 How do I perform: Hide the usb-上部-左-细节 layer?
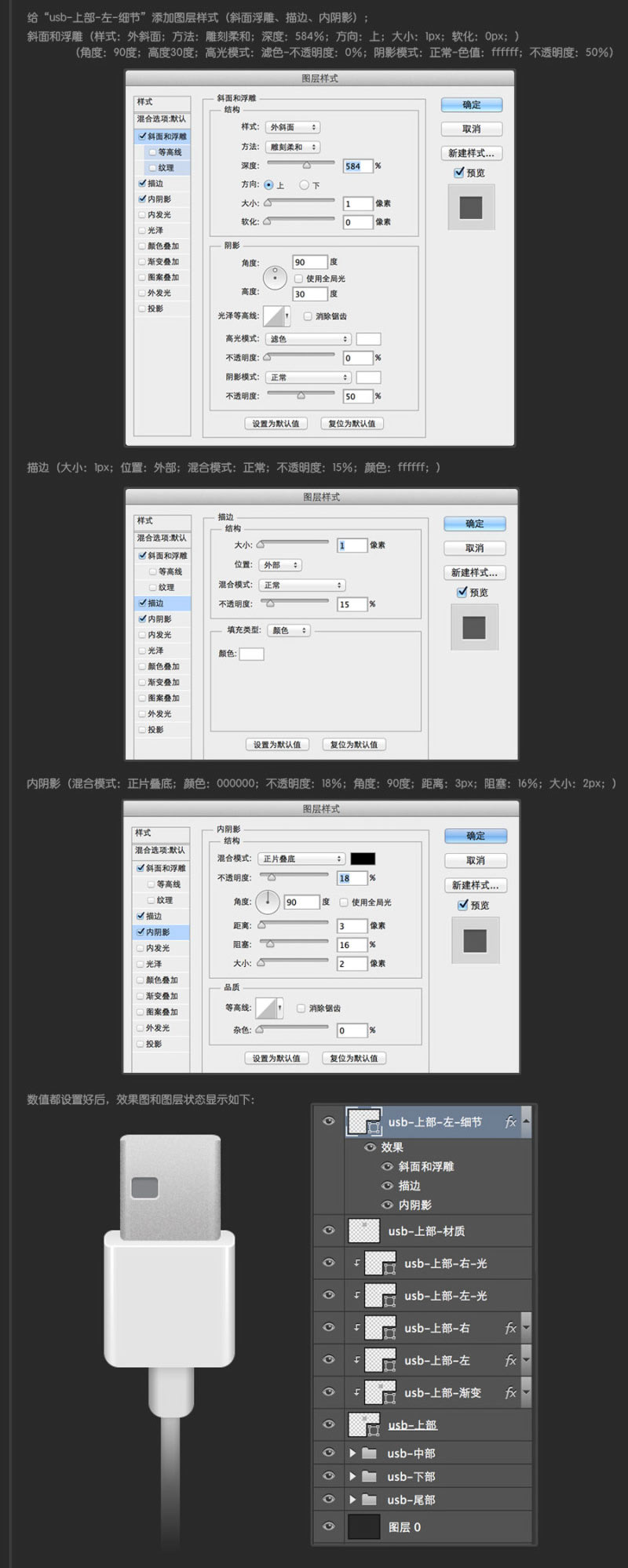point(329,1121)
